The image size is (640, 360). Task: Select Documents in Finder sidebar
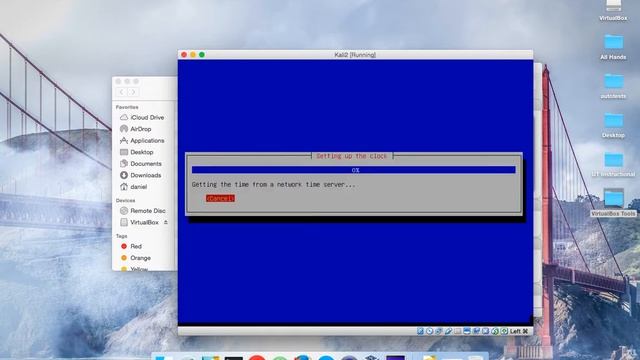pyautogui.click(x=141, y=164)
